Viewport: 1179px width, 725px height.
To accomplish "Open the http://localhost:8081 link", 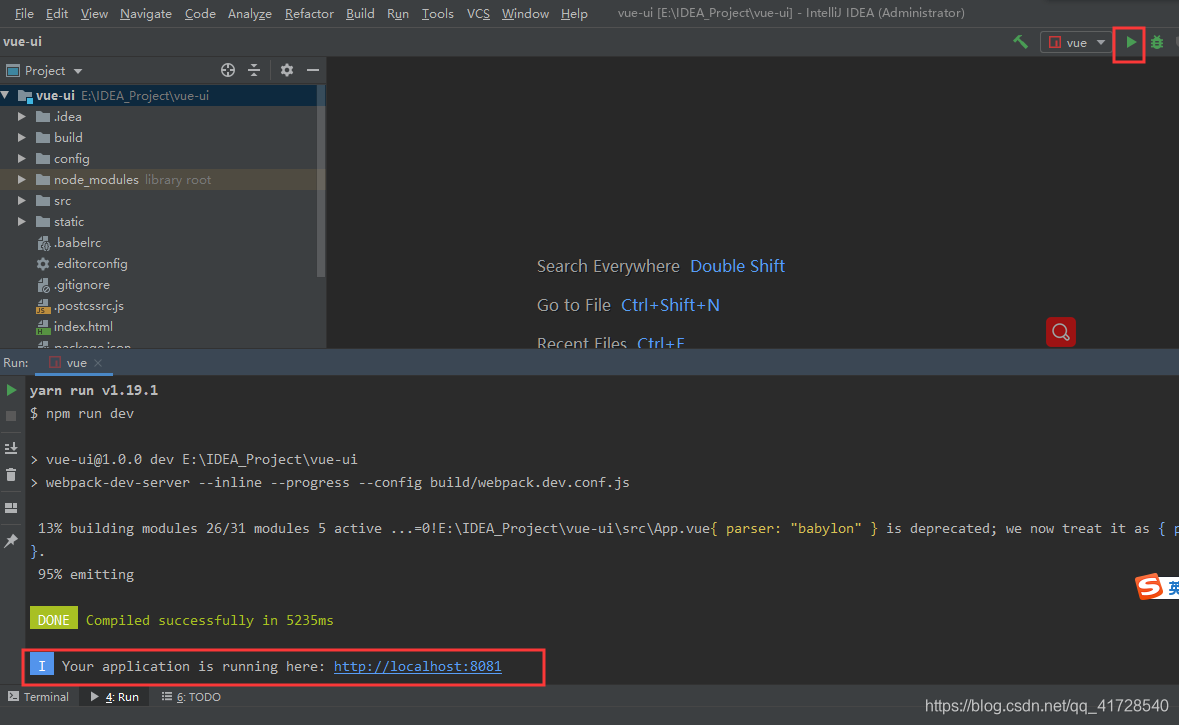I will 417,666.
